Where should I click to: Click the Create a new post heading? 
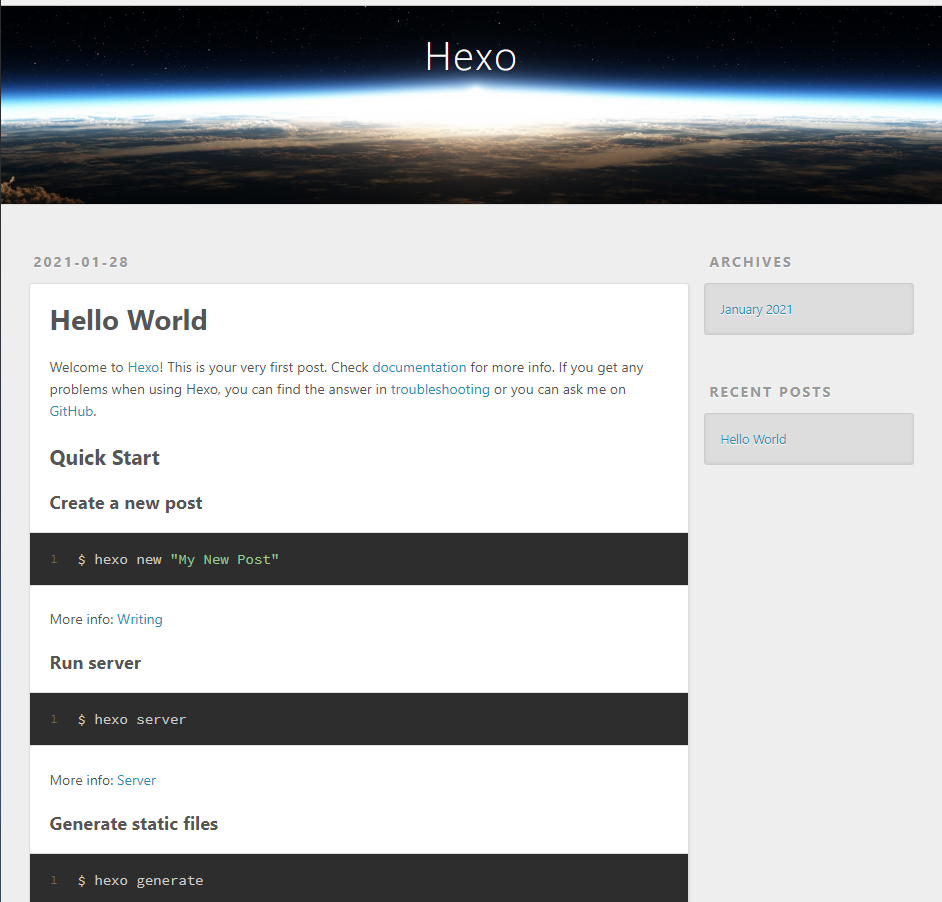pyautogui.click(x=126, y=503)
